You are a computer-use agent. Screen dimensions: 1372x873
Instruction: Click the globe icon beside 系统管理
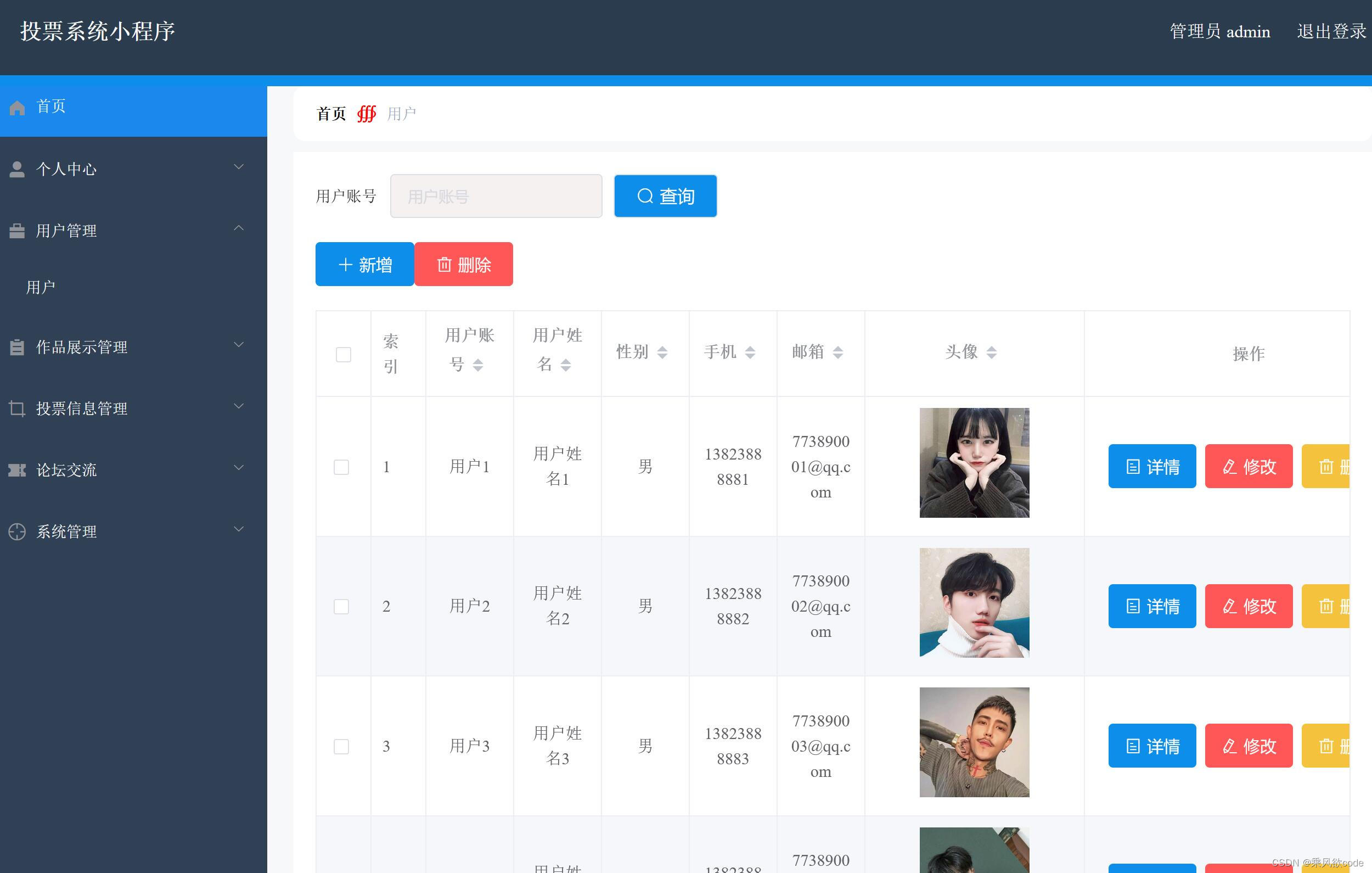[16, 531]
